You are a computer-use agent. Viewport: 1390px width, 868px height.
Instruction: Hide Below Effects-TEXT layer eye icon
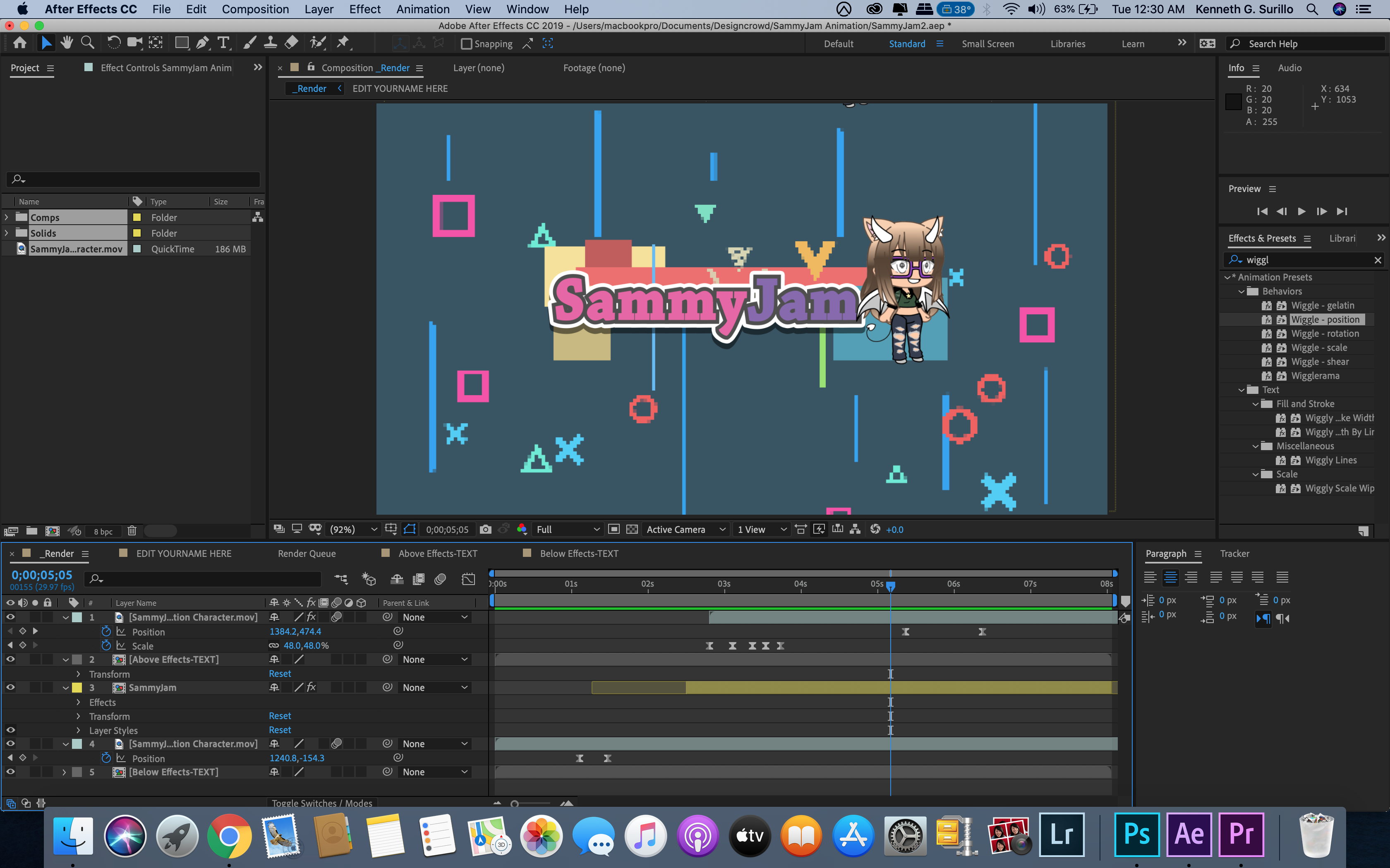pos(10,772)
